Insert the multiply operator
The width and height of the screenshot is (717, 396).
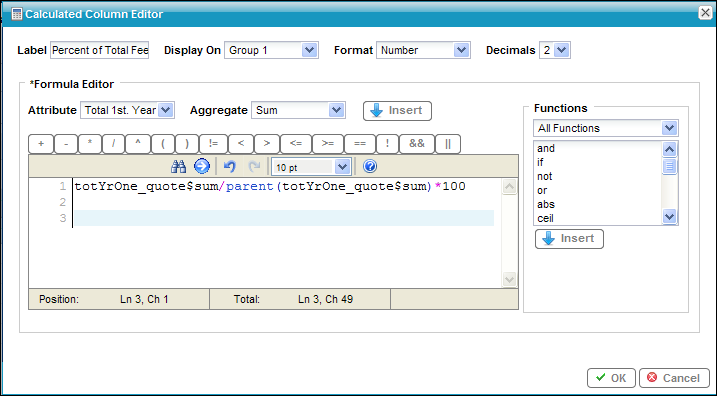pos(90,144)
